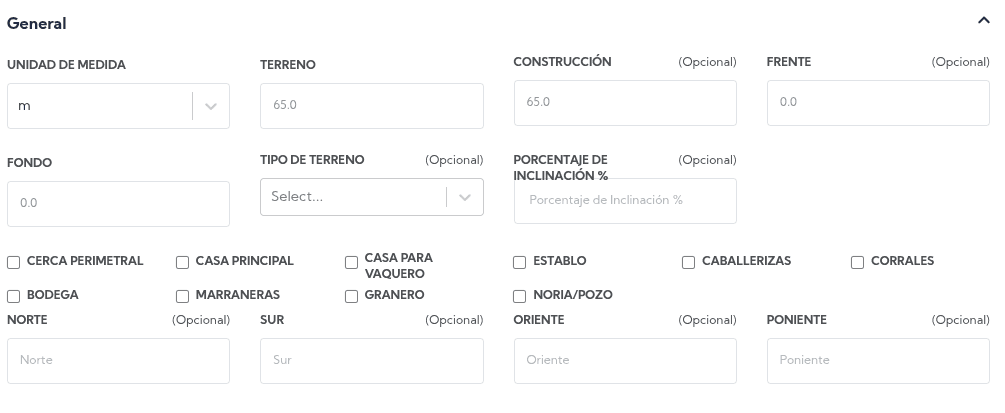Screen dimensions: 1005x413
Task: Click the Norte text field
Action: click(118, 360)
